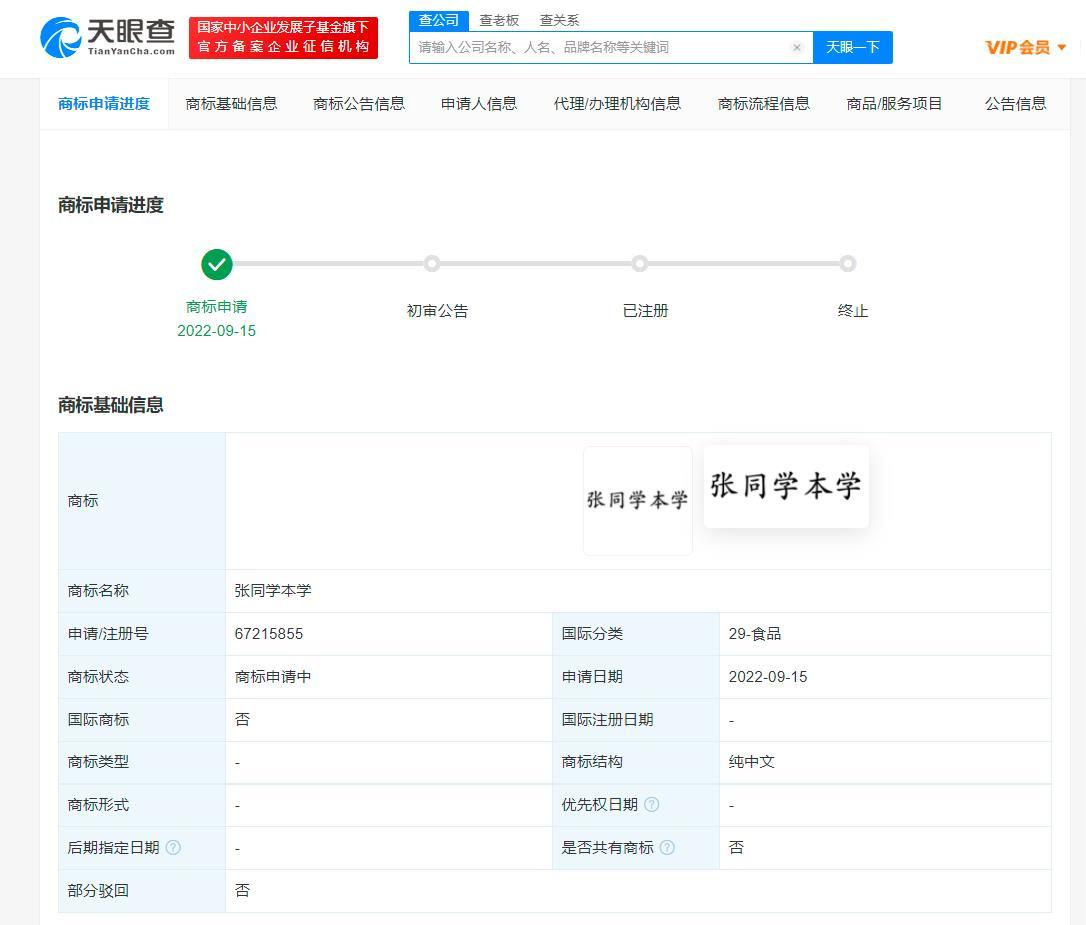Select the 查公司 search tab
This screenshot has width=1086, height=925.
pos(438,20)
